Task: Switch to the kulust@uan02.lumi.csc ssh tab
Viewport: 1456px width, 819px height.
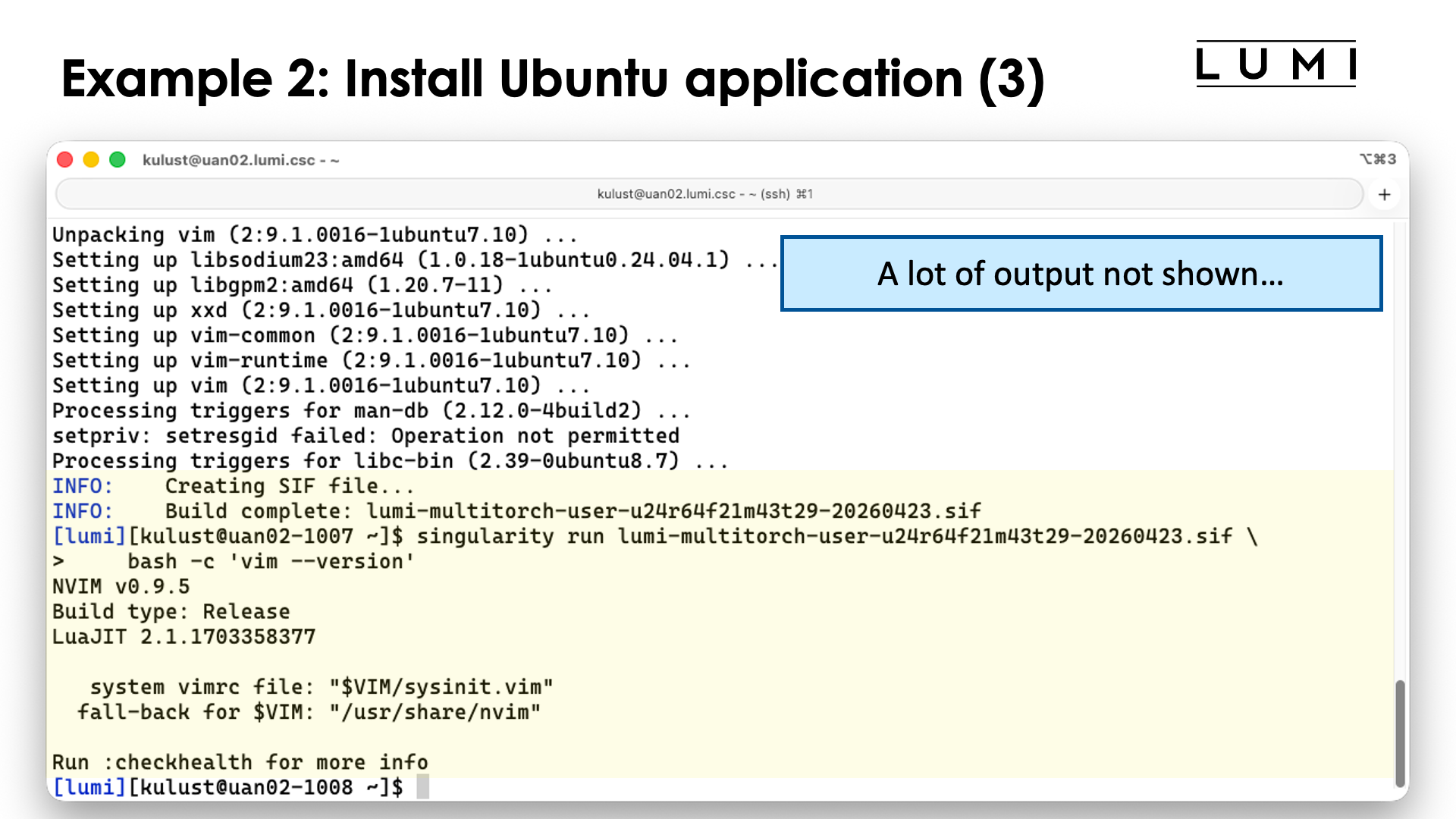Action: 705,194
